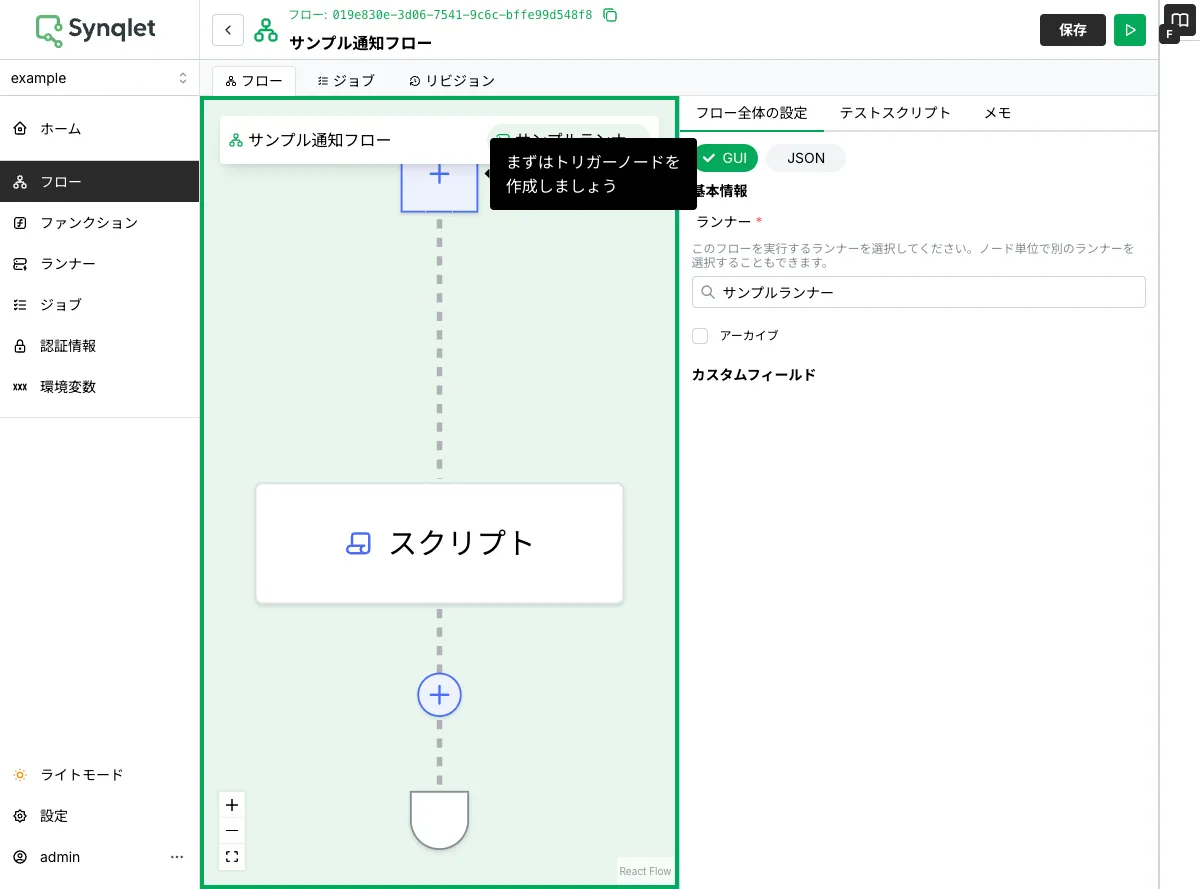Zoom in on the flow canvas
1200x889 pixels.
click(232, 805)
